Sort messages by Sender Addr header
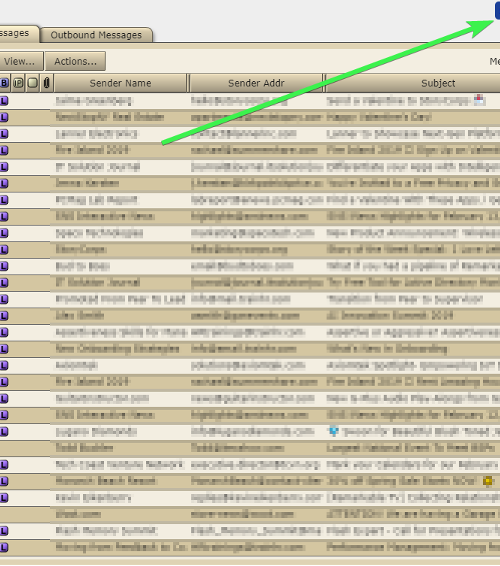The height and width of the screenshot is (566, 500). 256,83
